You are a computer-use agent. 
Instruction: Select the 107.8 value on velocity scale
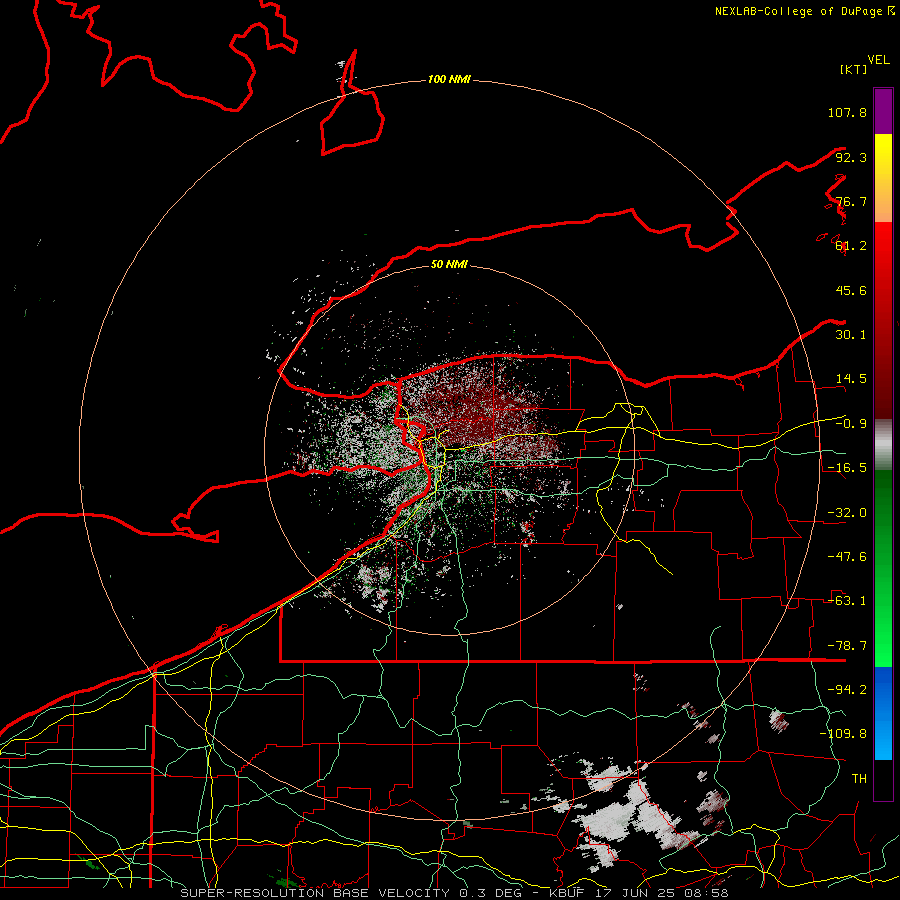pos(847,112)
